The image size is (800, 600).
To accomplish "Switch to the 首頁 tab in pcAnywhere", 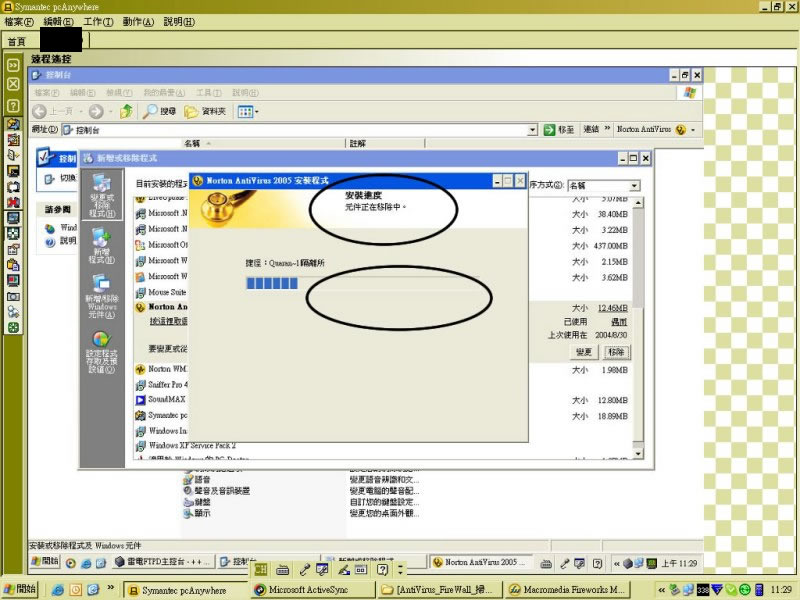I will point(17,41).
